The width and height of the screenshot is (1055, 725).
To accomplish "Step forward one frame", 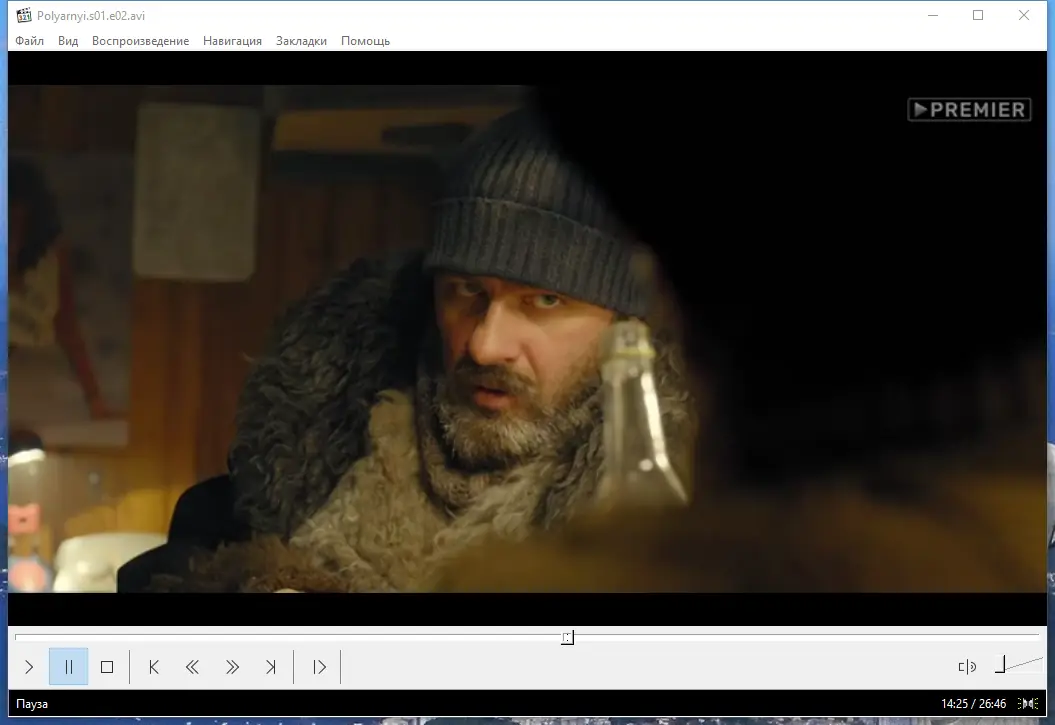I will point(319,666).
